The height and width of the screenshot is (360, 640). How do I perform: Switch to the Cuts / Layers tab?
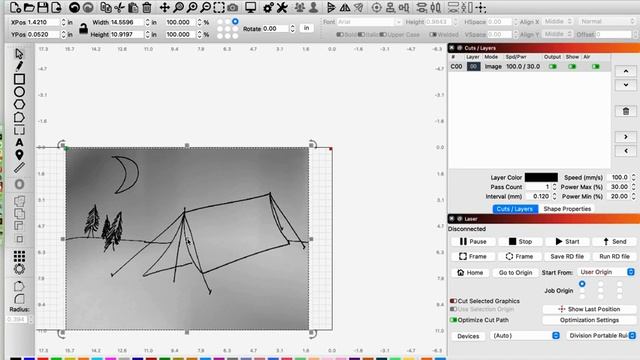coord(515,209)
